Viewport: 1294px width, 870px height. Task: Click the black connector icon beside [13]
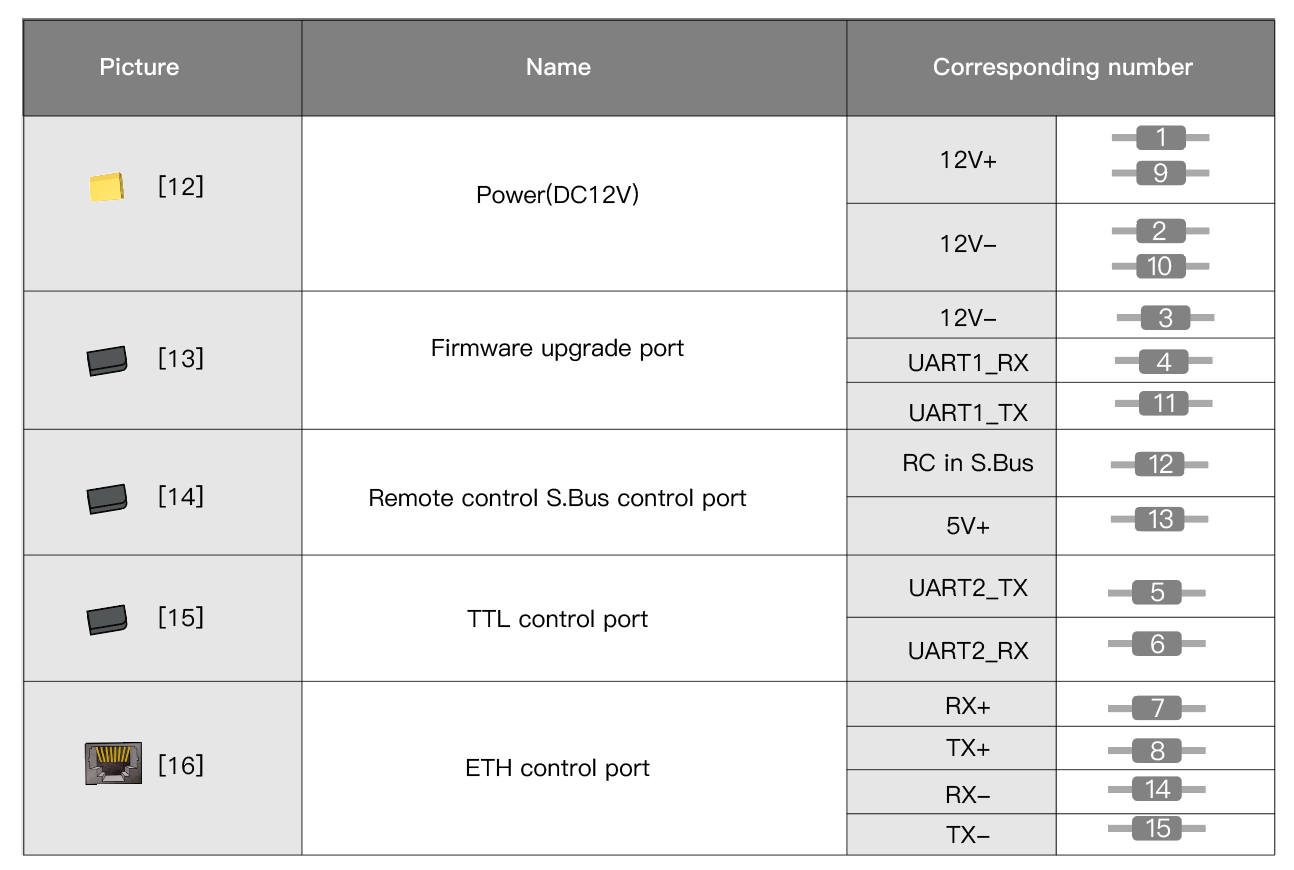(x=107, y=360)
